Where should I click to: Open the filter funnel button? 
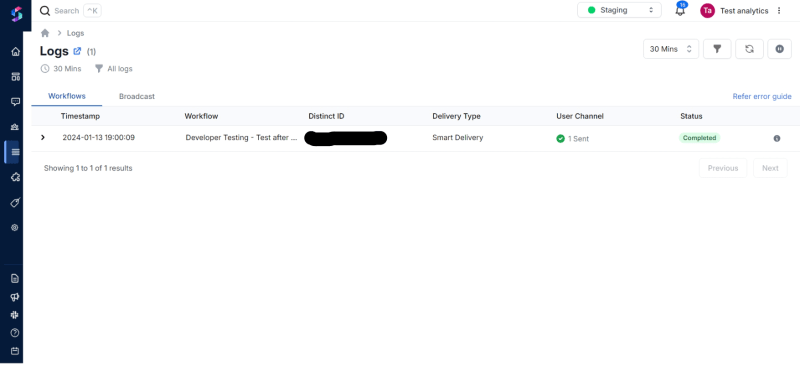tap(717, 49)
